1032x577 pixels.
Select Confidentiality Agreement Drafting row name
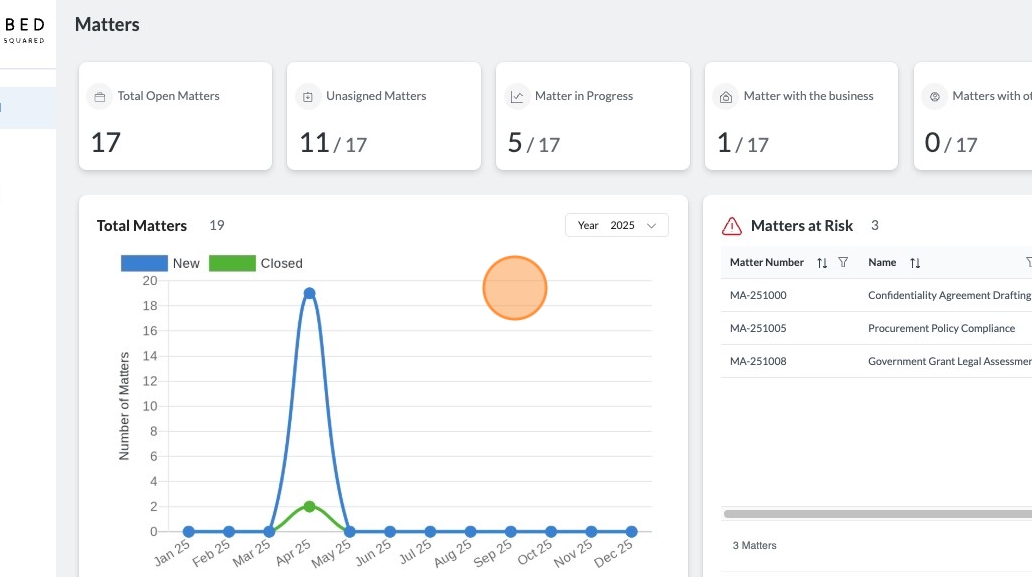[949, 295]
